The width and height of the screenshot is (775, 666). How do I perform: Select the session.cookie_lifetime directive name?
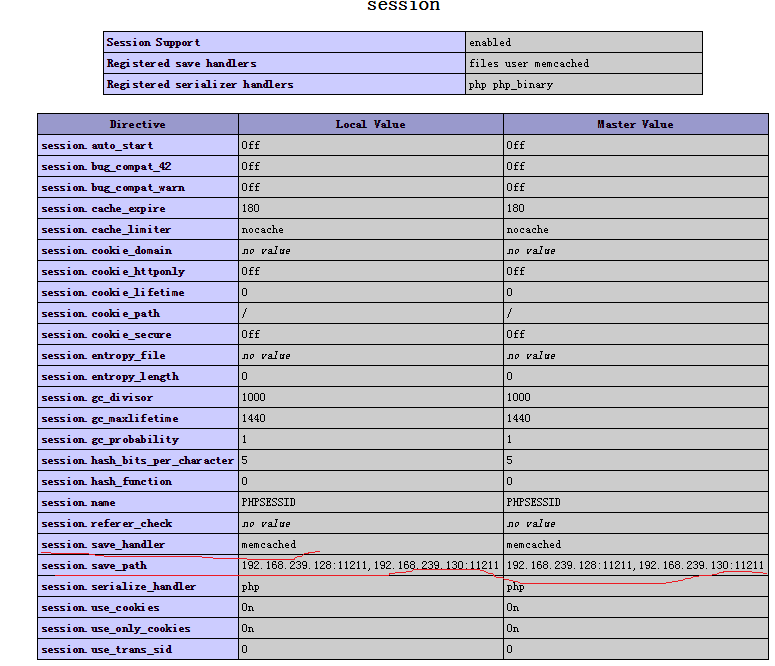[113, 293]
